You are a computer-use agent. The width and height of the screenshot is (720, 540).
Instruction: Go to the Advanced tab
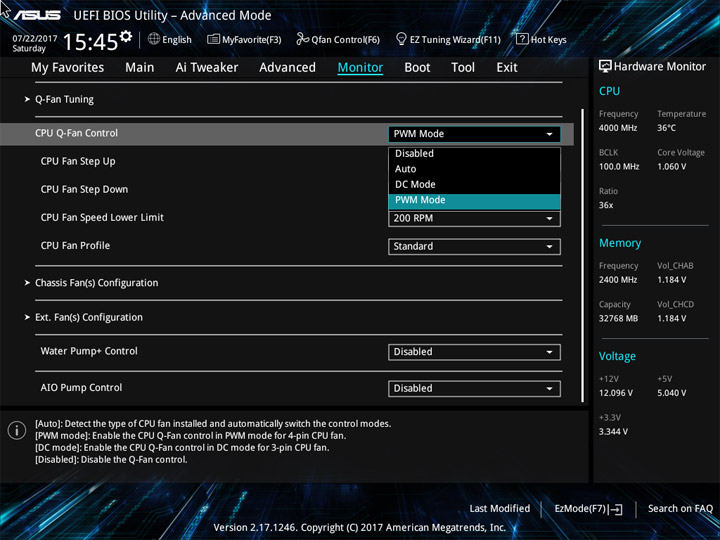click(287, 68)
